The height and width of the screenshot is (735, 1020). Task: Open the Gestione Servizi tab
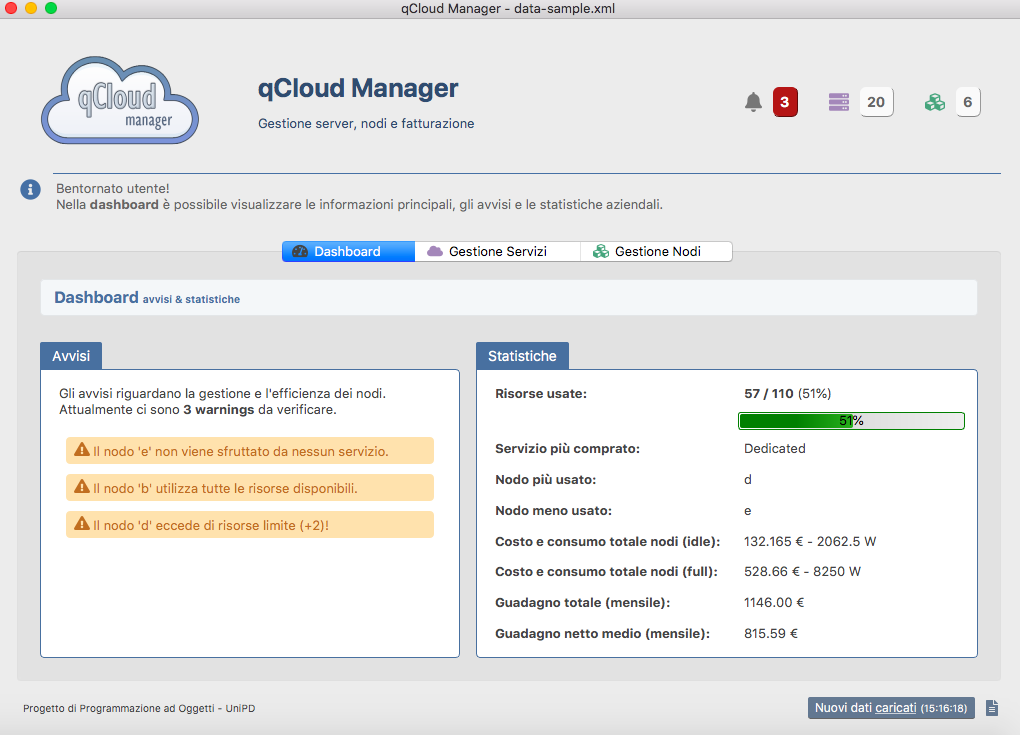[497, 252]
